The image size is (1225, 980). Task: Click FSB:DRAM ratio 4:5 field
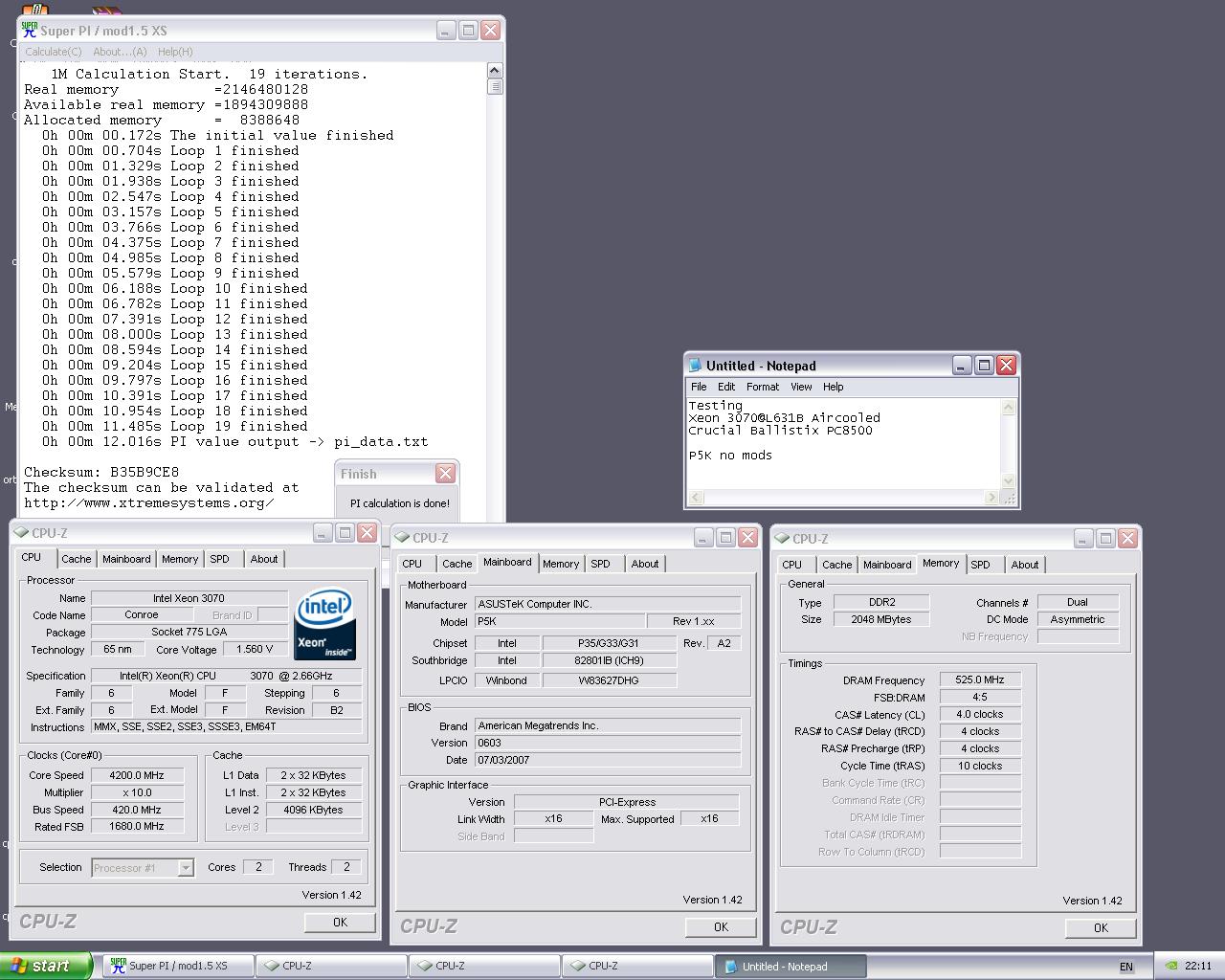(980, 697)
